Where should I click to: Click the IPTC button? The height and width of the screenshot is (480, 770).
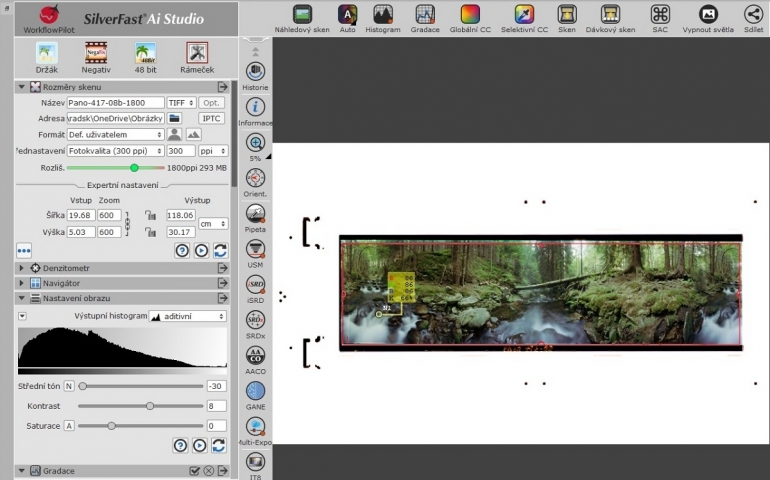tap(212, 118)
